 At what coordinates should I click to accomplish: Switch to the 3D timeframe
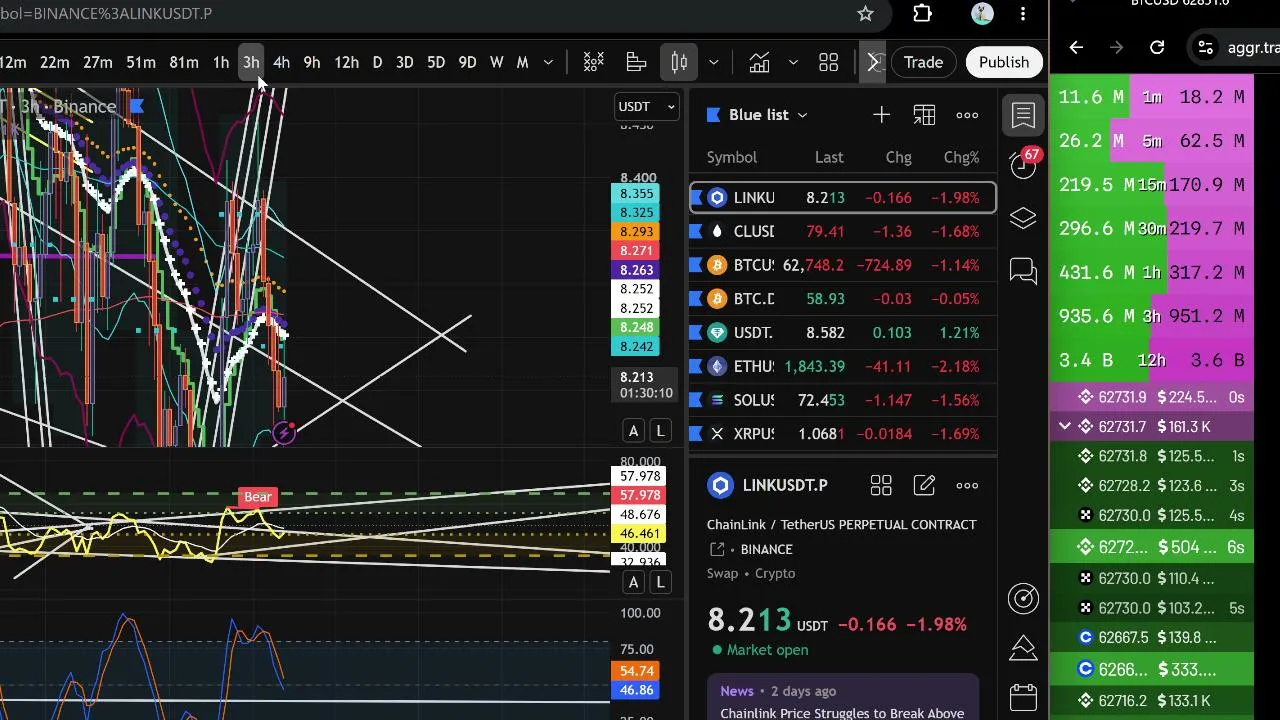(404, 62)
